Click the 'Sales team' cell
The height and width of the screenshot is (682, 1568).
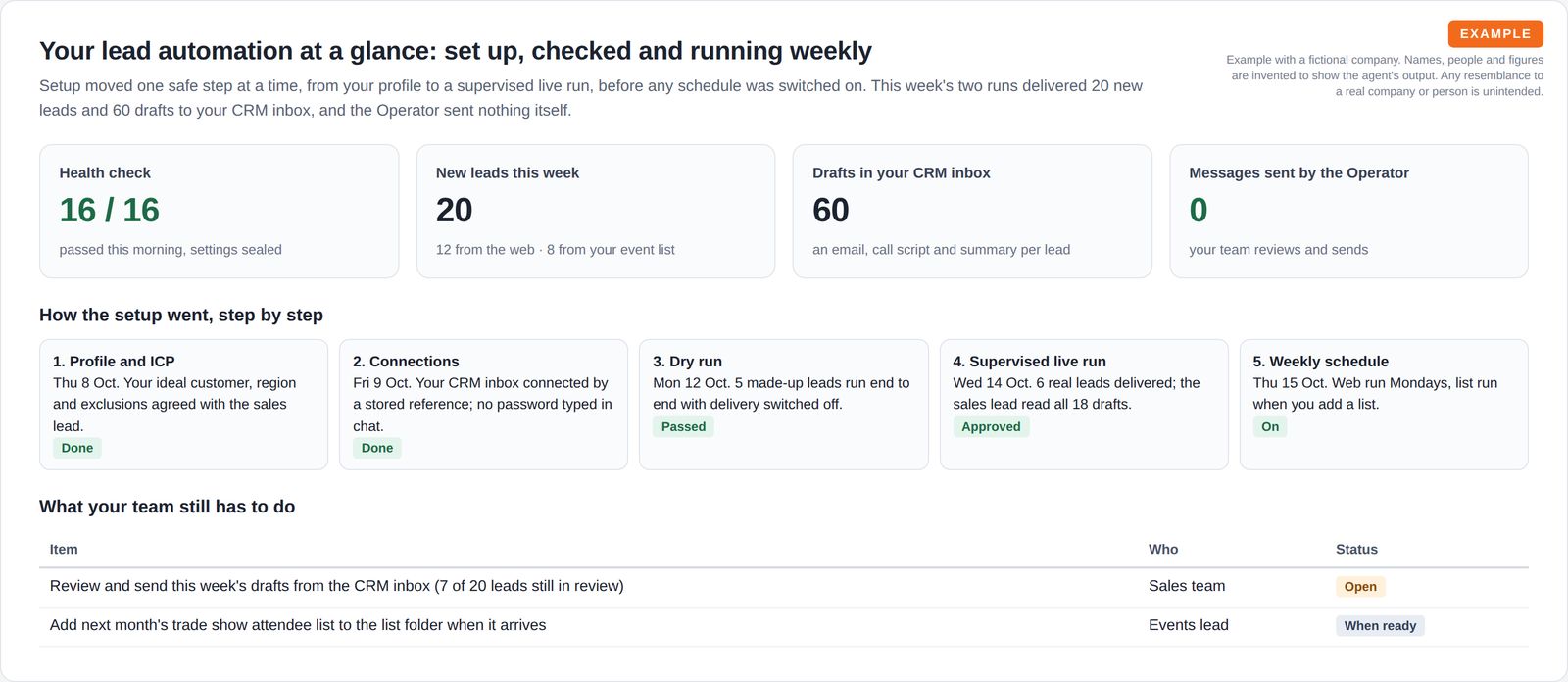(1187, 586)
